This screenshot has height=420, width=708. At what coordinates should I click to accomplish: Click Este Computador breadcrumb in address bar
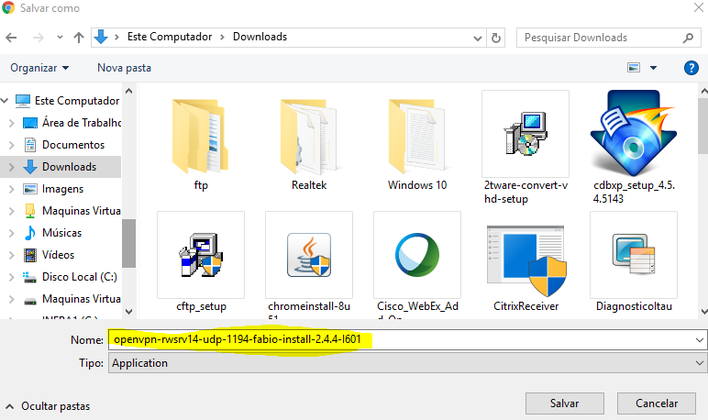[x=169, y=37]
